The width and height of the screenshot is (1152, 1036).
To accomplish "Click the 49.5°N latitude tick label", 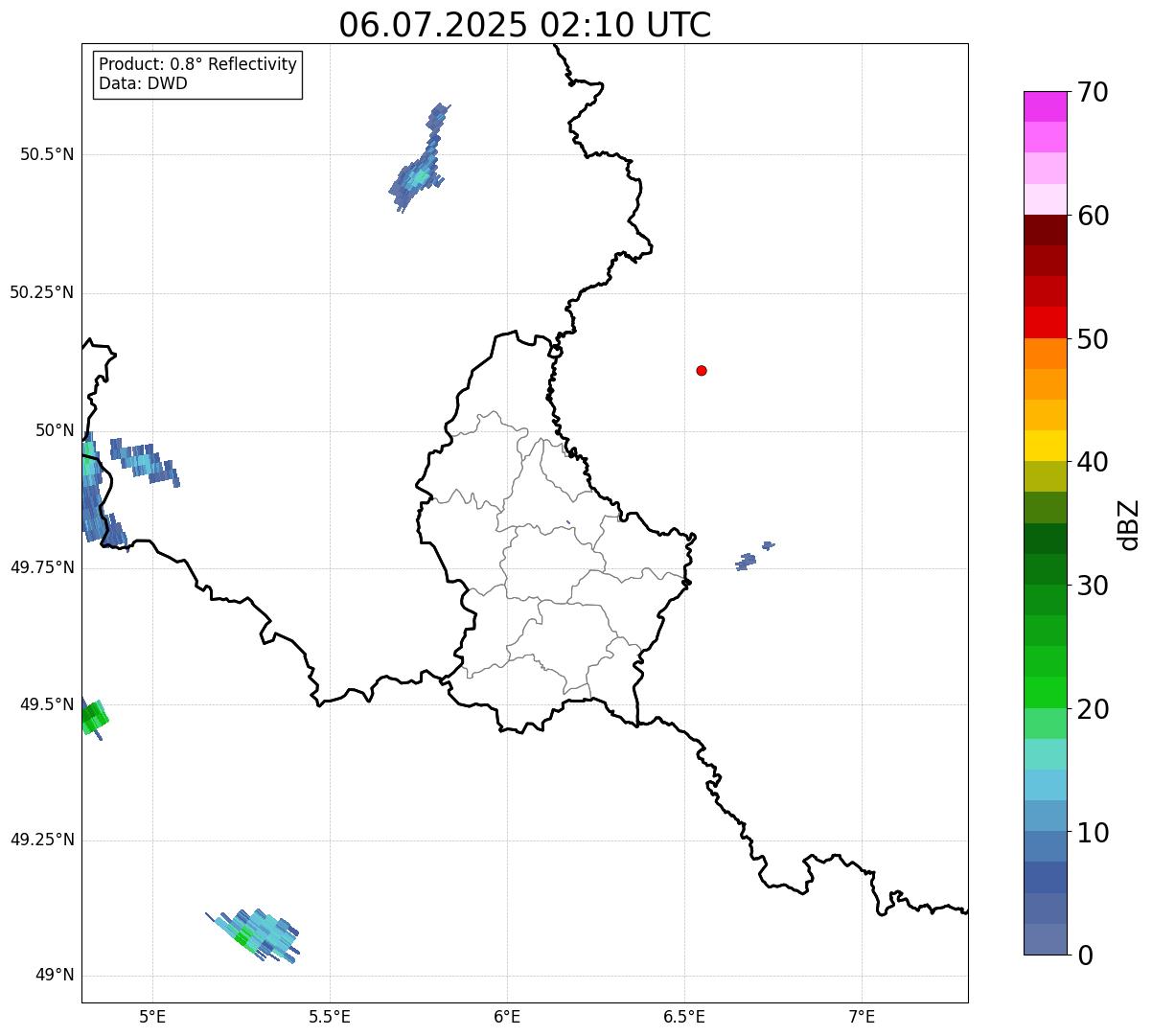I will coord(47,704).
